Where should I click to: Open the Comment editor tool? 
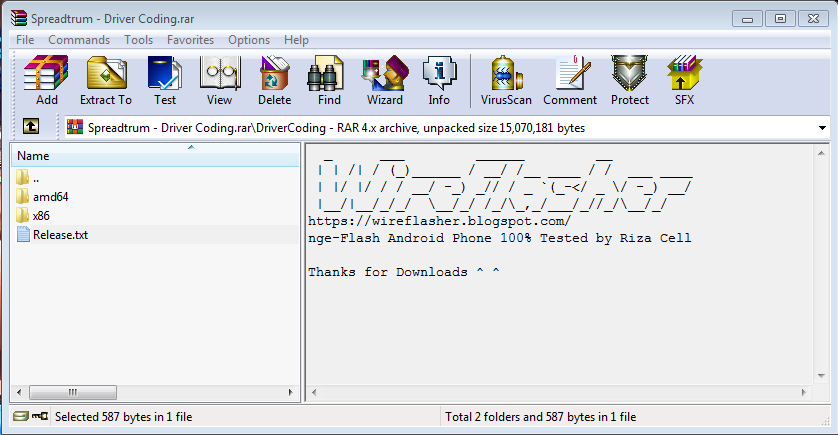tap(570, 80)
